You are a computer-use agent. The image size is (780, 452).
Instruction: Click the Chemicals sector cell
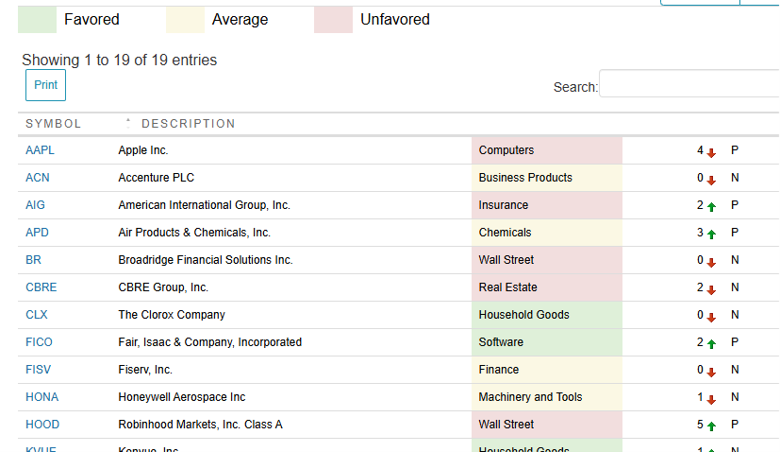point(547,232)
